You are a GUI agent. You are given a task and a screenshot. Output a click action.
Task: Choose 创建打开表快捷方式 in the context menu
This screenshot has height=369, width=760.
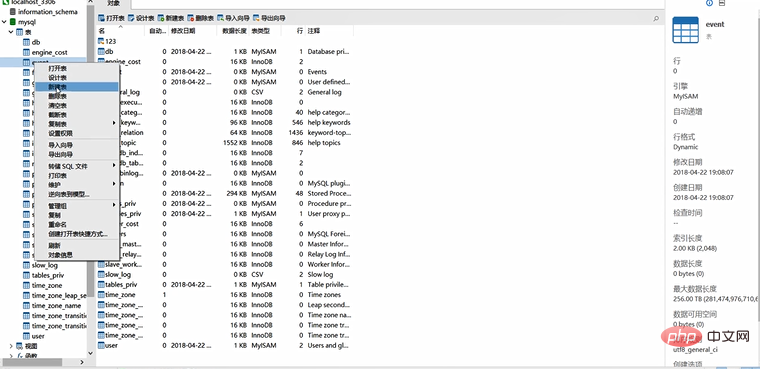(77, 234)
